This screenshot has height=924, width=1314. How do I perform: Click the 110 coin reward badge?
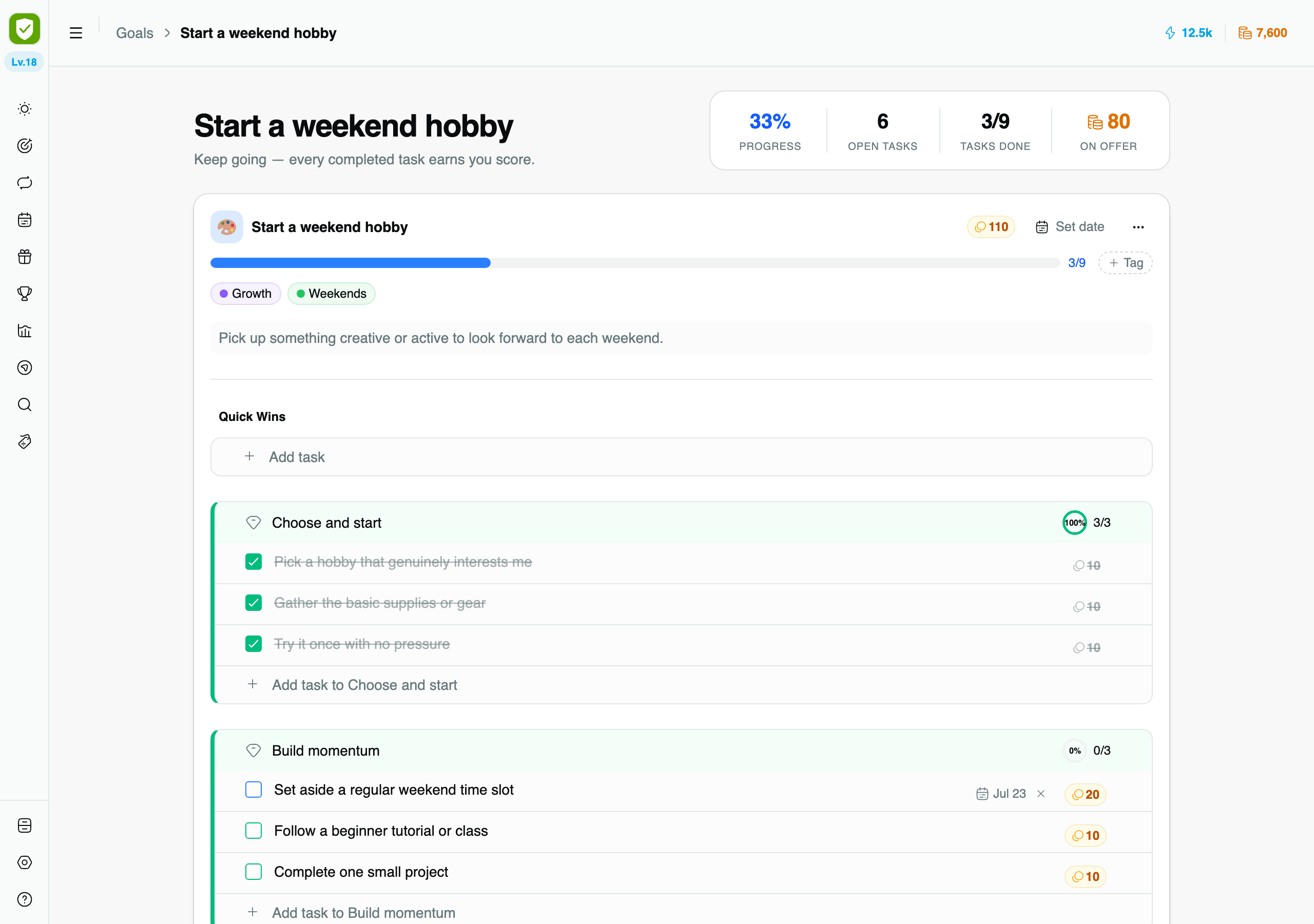991,227
